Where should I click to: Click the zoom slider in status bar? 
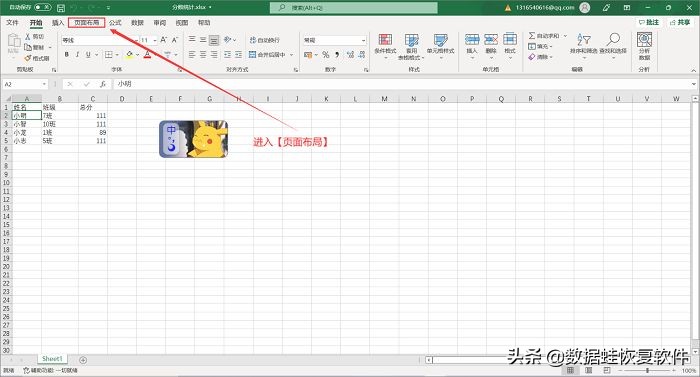(647, 371)
